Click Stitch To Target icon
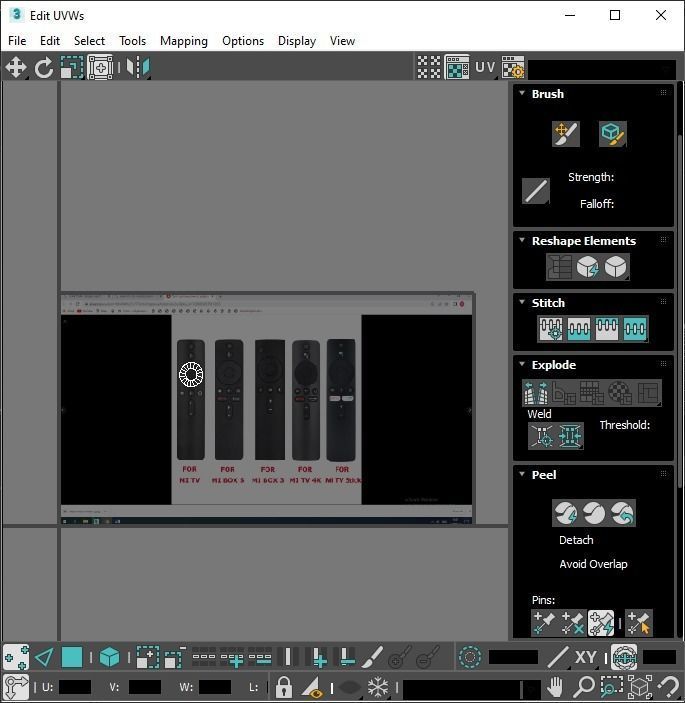 coord(551,329)
